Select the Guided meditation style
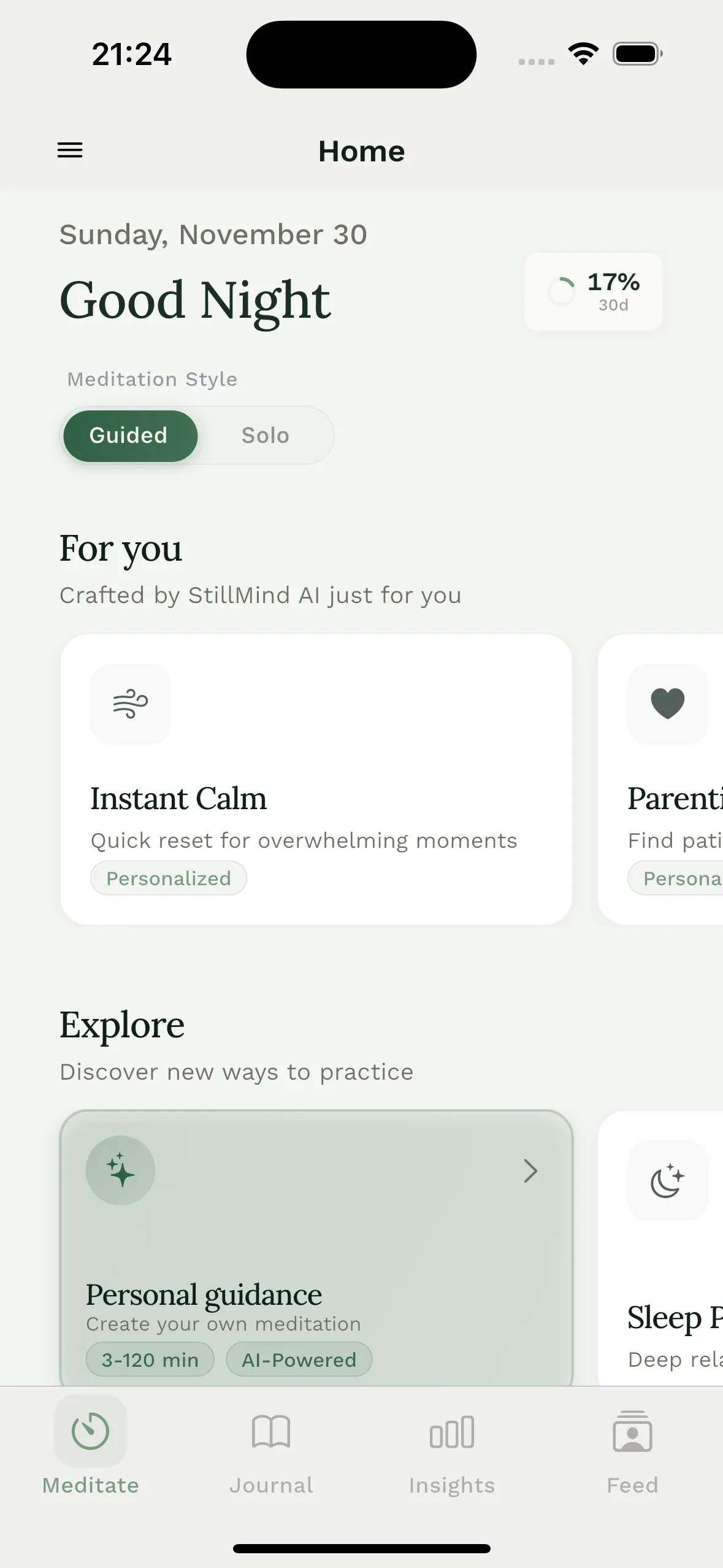This screenshot has height=1568, width=723. tap(129, 435)
